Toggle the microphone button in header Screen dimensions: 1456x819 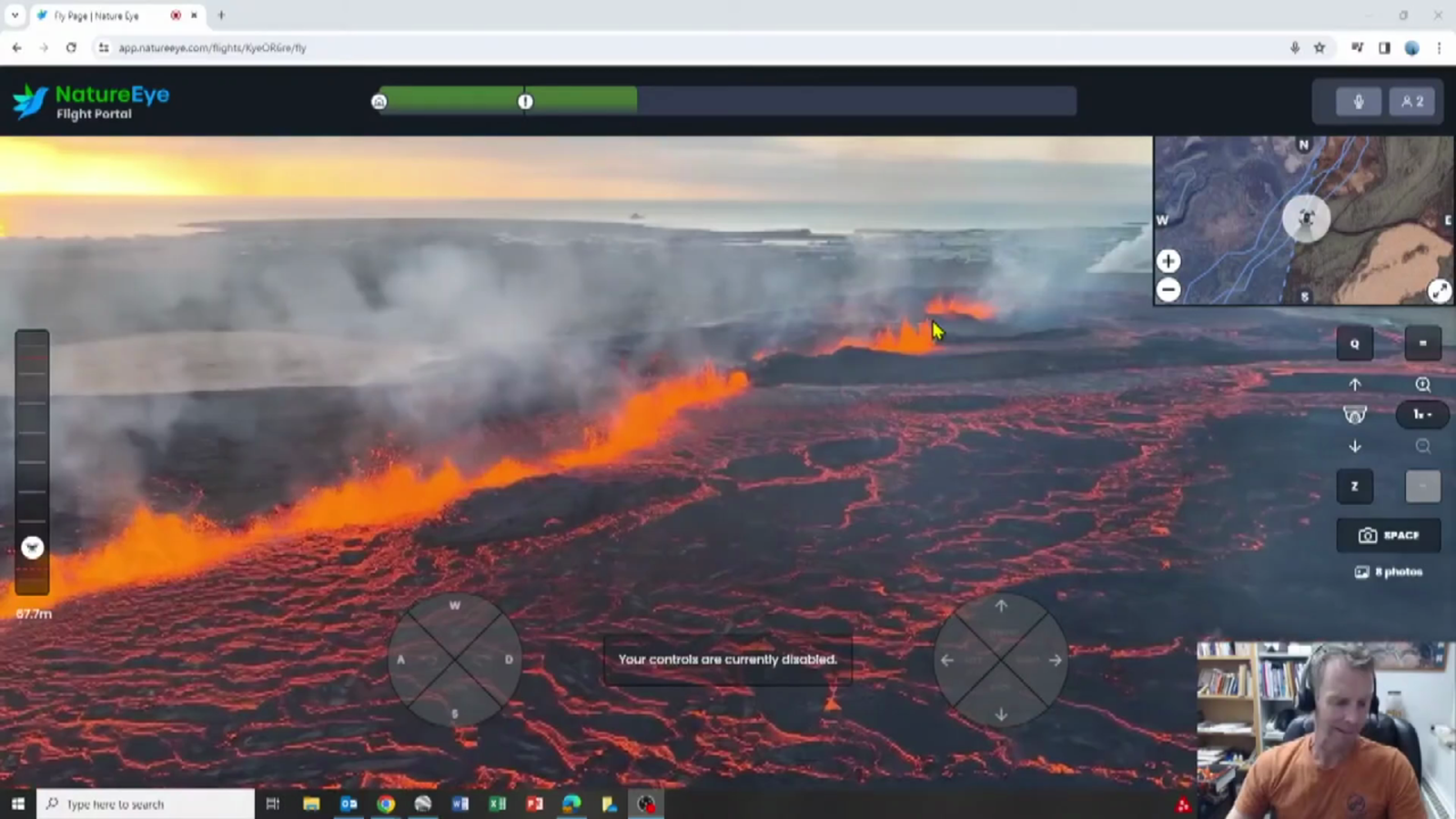click(1358, 102)
